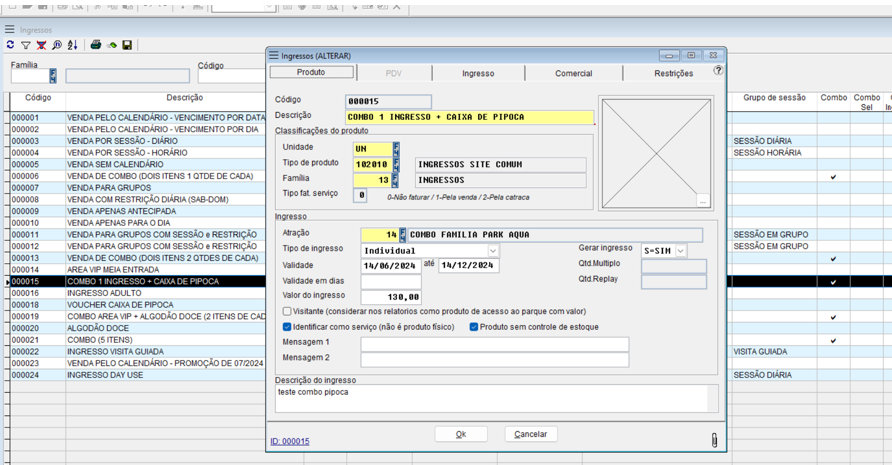This screenshot has height=465, width=892.
Task: Click the clear filter icon with red X
Action: click(41, 45)
